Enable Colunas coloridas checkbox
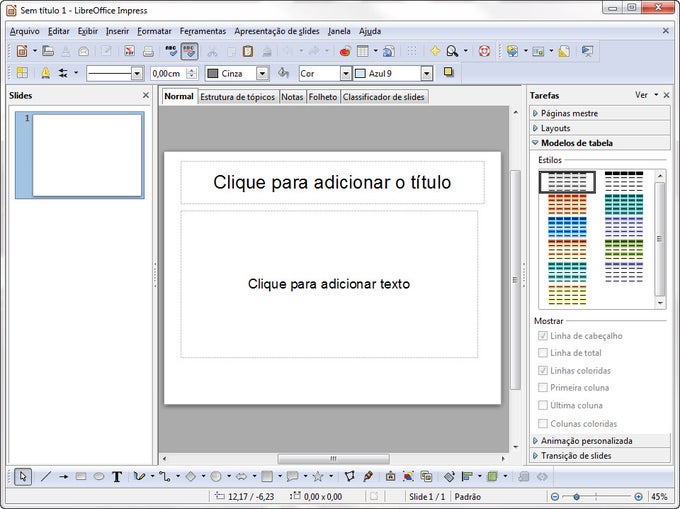Viewport: 680px width, 509px height. click(543, 424)
